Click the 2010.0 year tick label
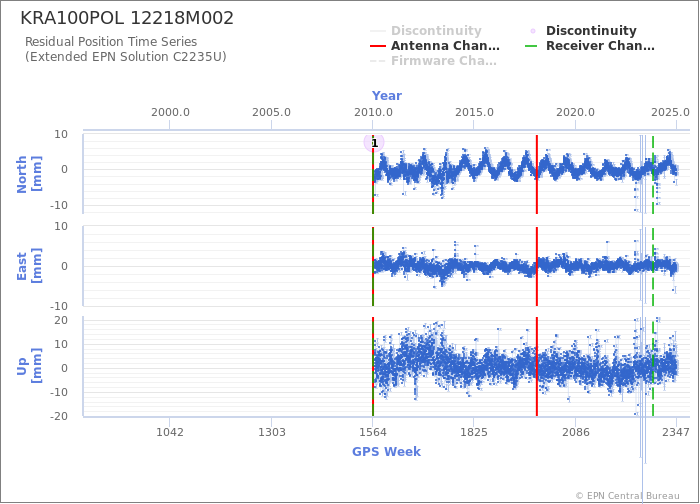Screen dimensions: 700x504 pos(373,112)
